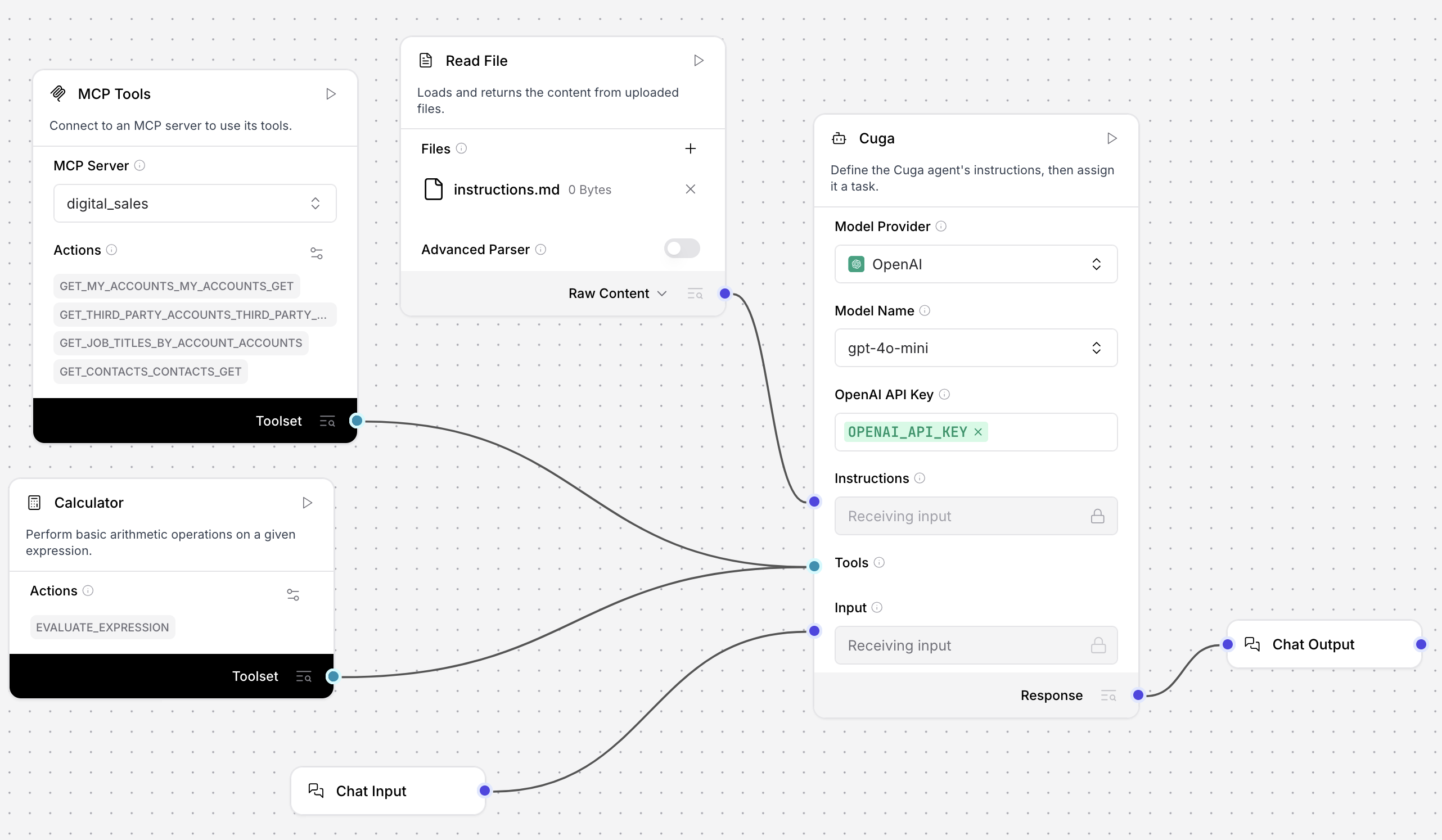The width and height of the screenshot is (1442, 840).
Task: Open the Actions filter on Calculator
Action: (294, 594)
